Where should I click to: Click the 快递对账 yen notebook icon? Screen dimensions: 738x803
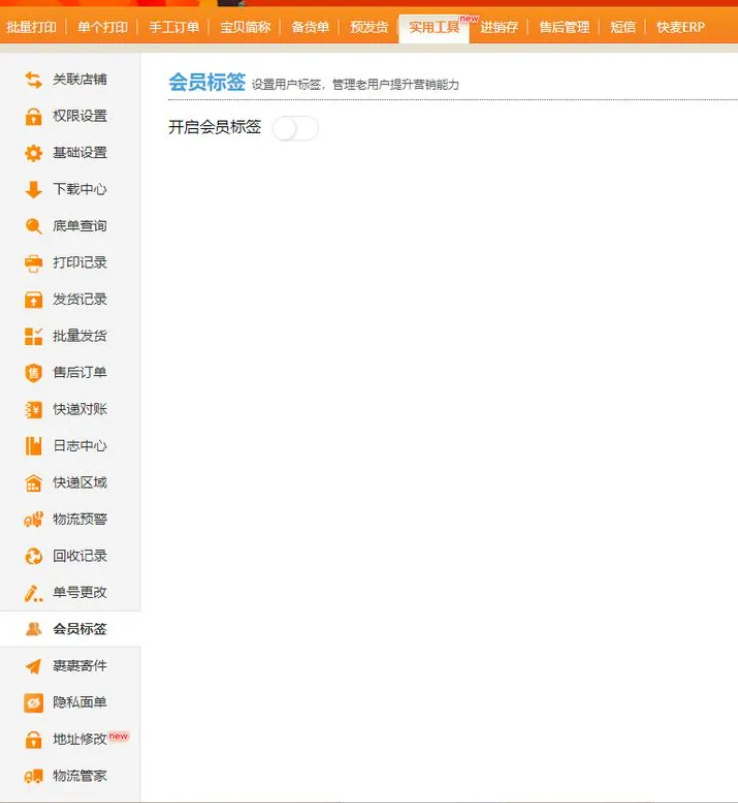(x=33, y=409)
